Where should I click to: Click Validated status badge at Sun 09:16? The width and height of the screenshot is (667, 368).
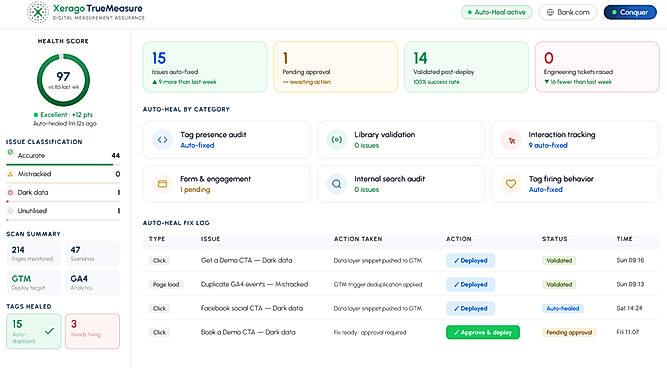[559, 260]
